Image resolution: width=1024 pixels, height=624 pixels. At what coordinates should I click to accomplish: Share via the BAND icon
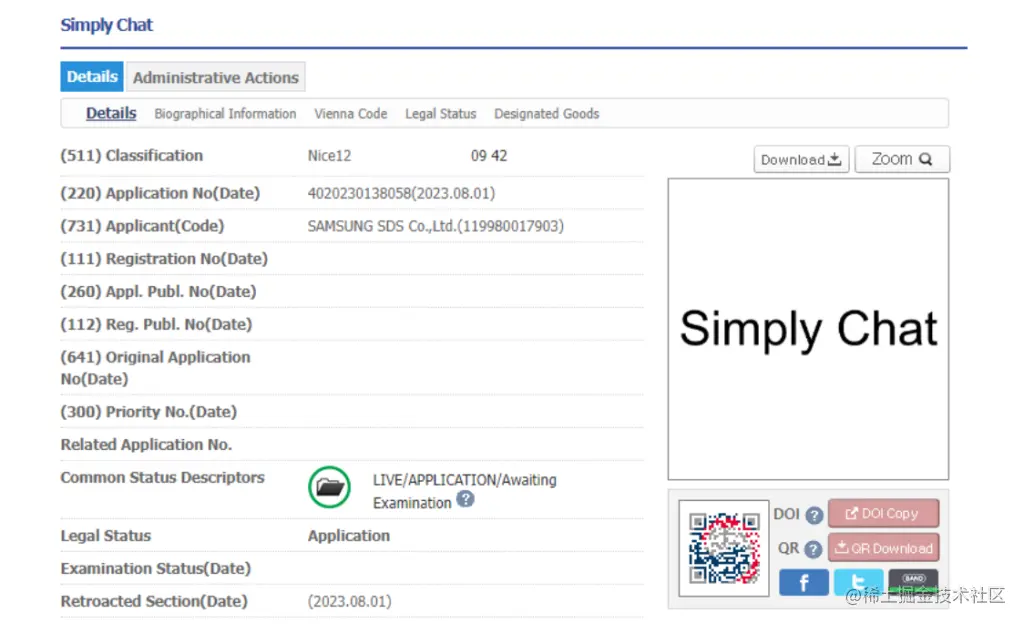[914, 582]
